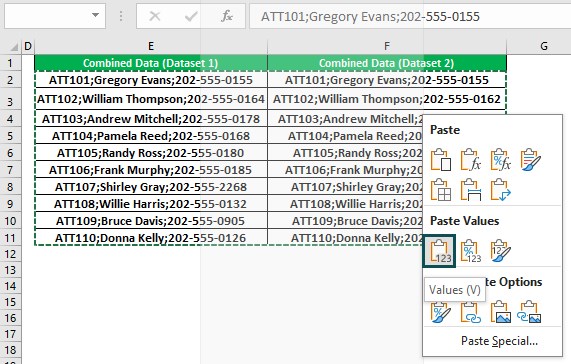
Task: Click cell ATT102;William Thompson;202-555-0162 in column F
Action: (387, 99)
